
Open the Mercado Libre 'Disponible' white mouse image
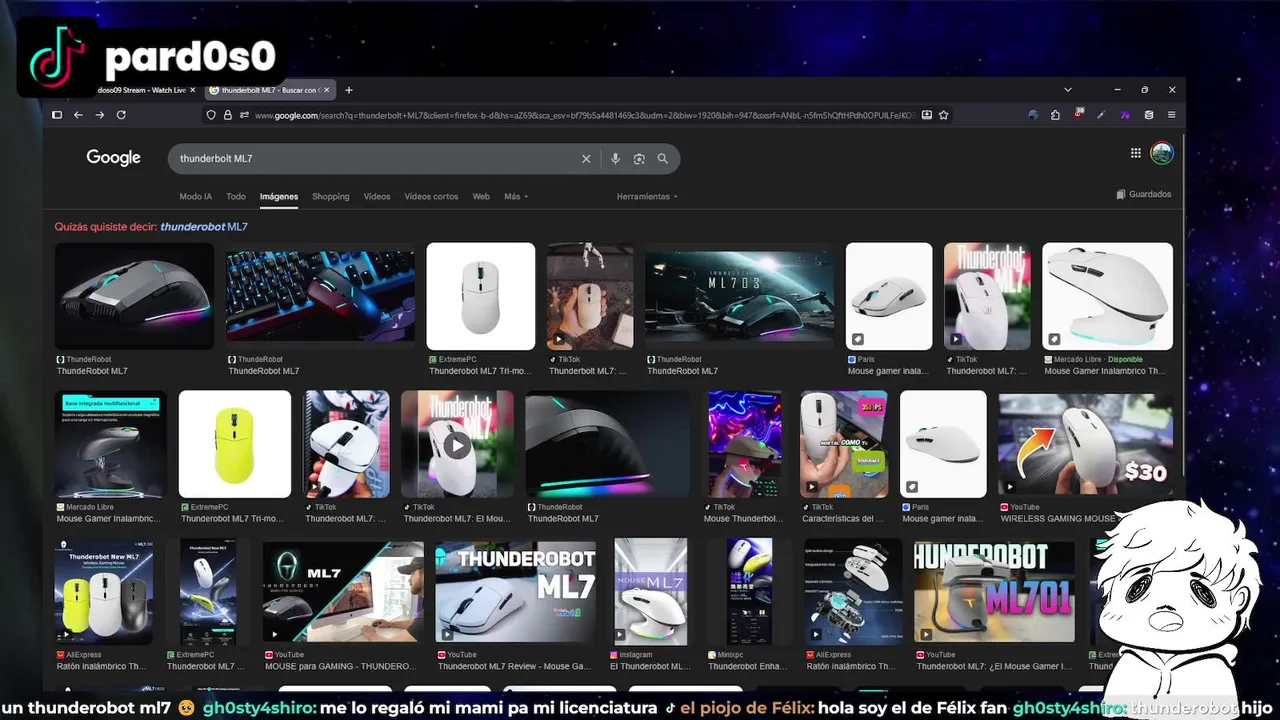coord(1107,296)
